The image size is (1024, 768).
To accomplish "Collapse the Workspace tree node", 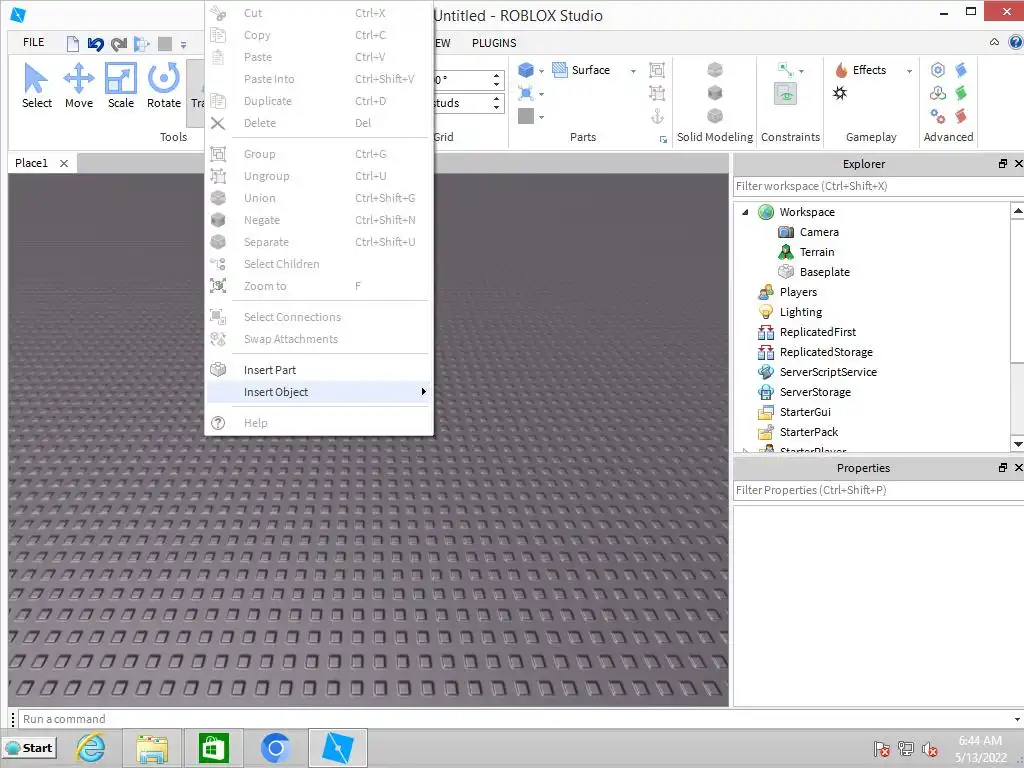I will click(745, 212).
